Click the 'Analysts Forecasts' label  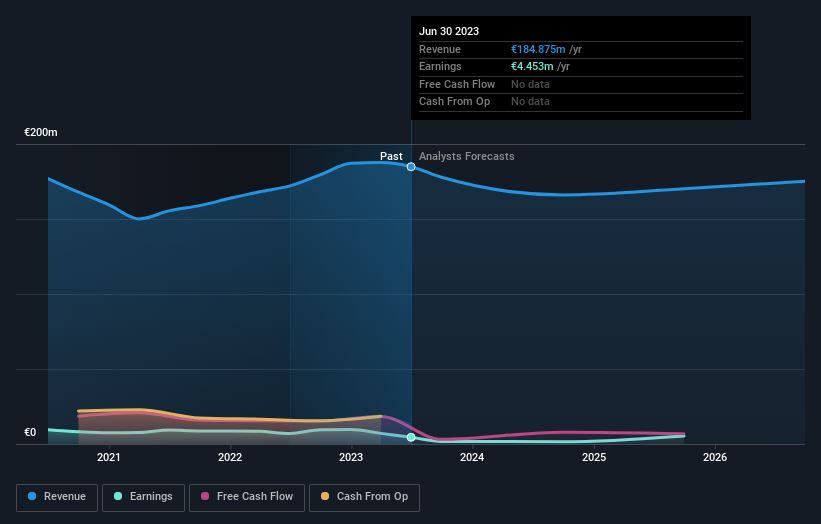pyautogui.click(x=467, y=156)
